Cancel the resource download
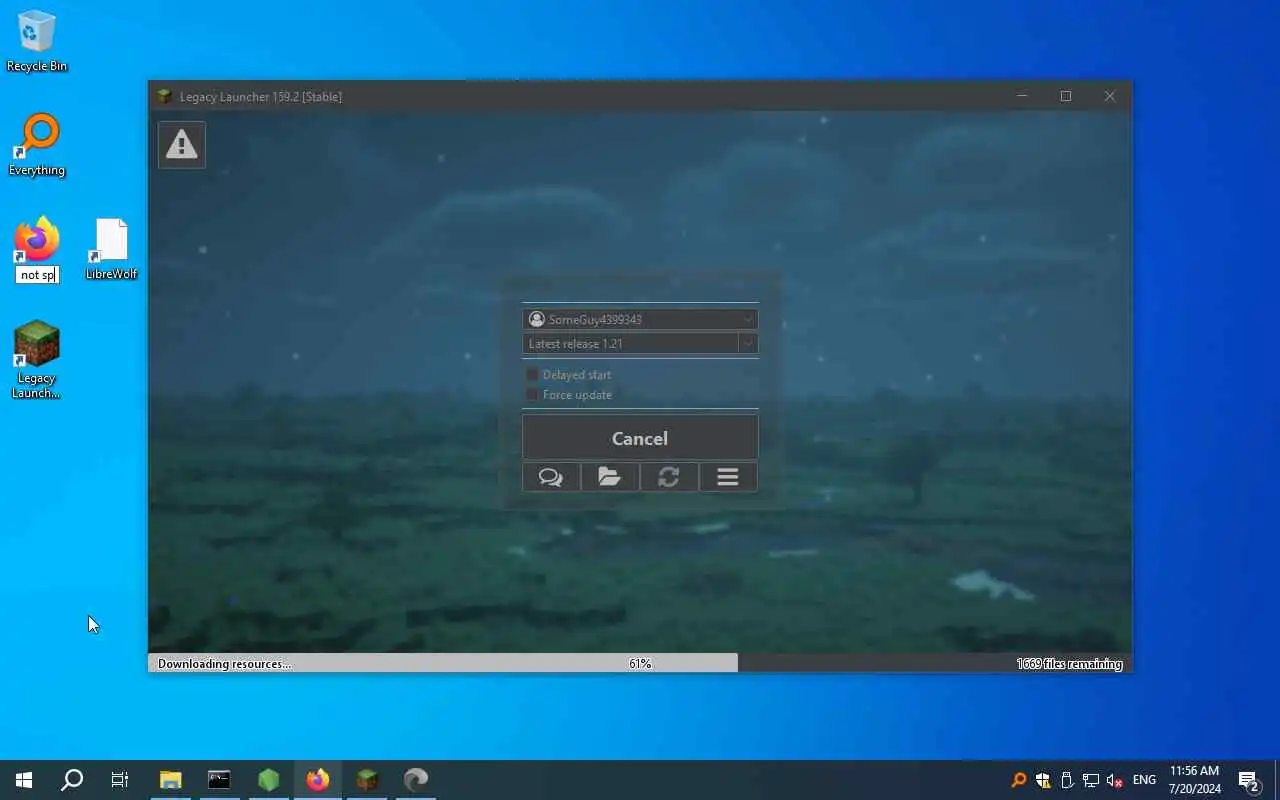The width and height of the screenshot is (1280, 800). click(x=640, y=438)
